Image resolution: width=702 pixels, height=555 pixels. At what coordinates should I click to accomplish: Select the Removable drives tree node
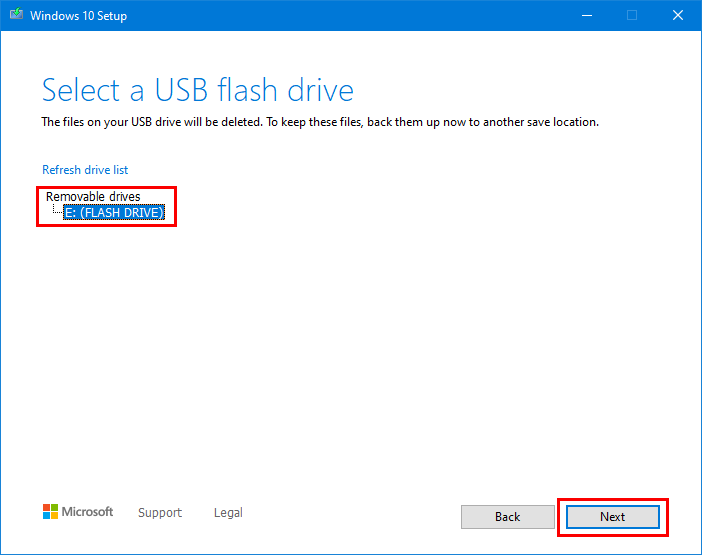93,197
